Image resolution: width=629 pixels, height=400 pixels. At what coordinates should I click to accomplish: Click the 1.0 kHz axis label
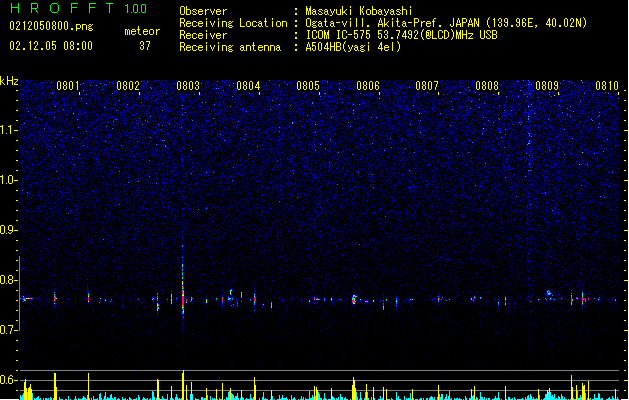point(9,180)
